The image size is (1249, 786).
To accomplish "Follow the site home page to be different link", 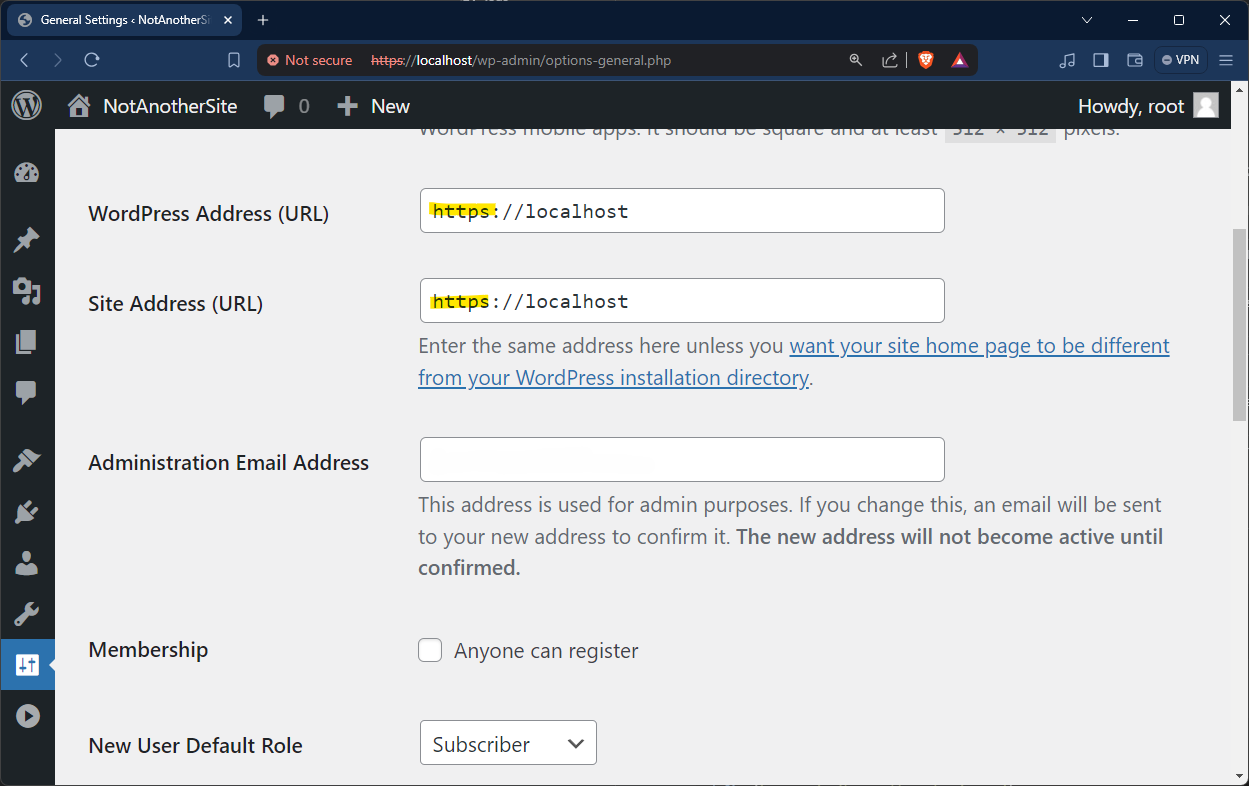I will pyautogui.click(x=978, y=346).
